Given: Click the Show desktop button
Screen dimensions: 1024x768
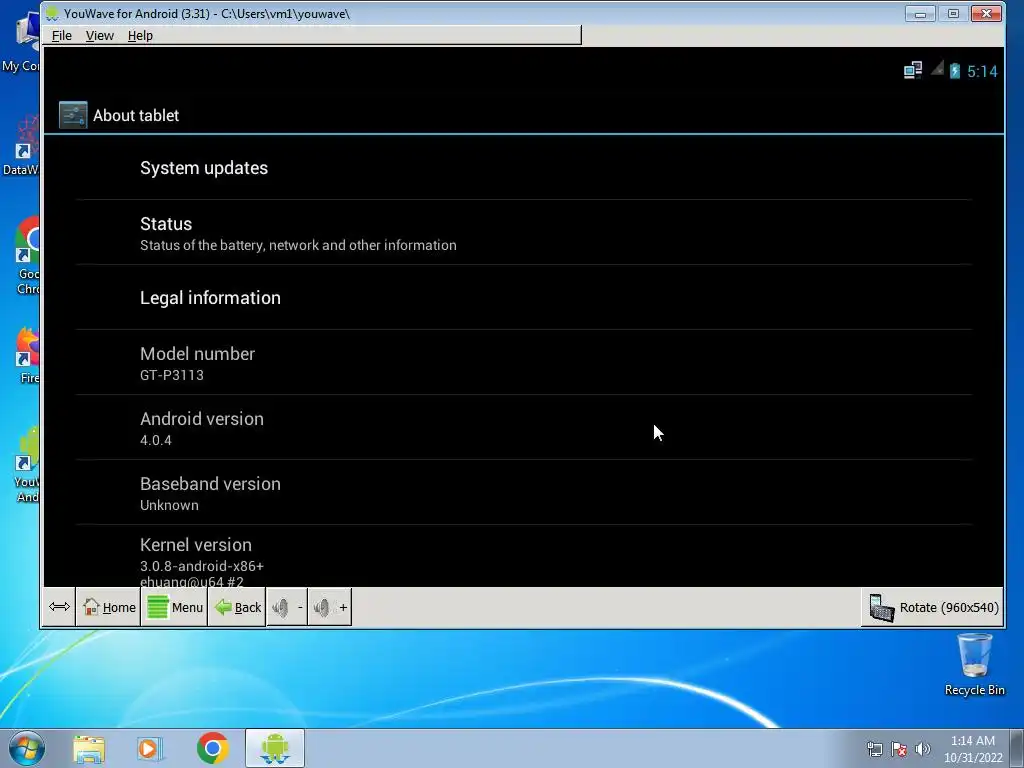Looking at the screenshot, I should point(1017,748).
